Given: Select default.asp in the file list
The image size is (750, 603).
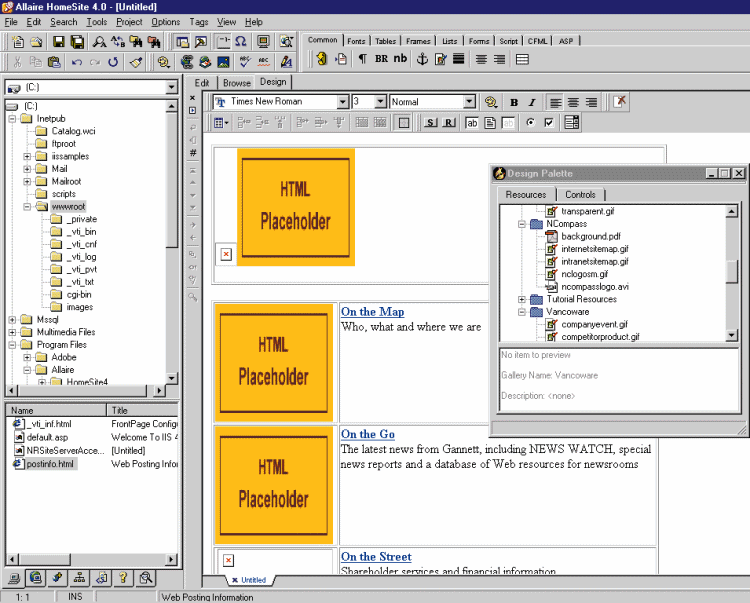Looking at the screenshot, I should tap(47, 437).
